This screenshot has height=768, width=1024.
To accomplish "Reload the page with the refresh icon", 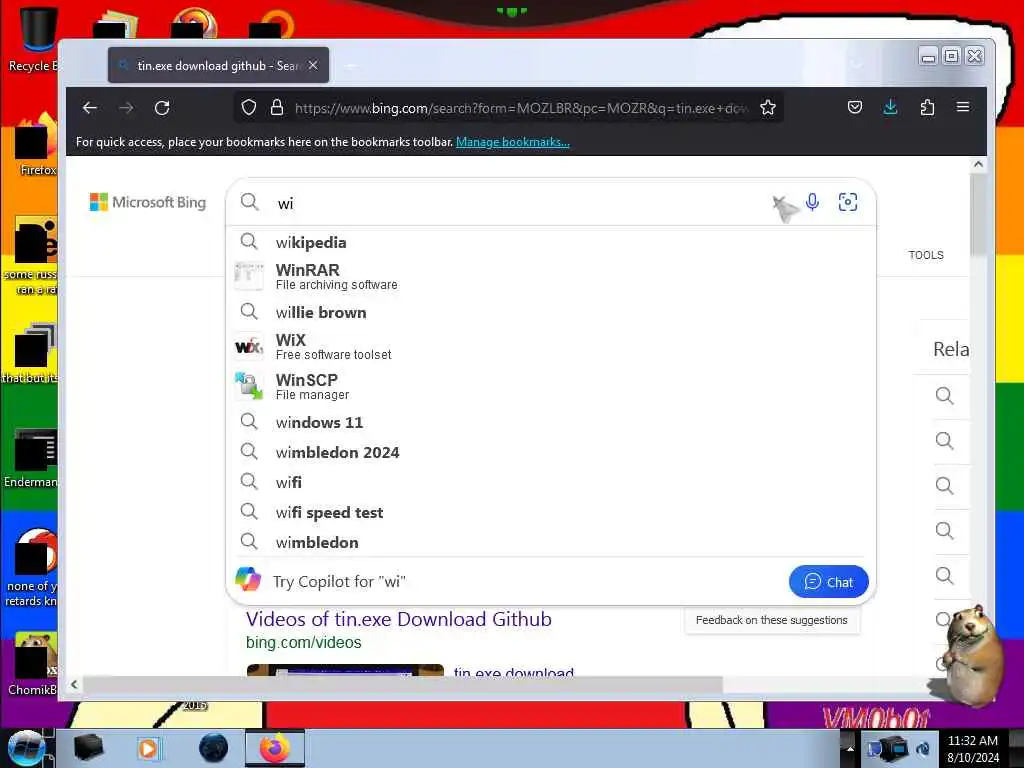I will (162, 108).
